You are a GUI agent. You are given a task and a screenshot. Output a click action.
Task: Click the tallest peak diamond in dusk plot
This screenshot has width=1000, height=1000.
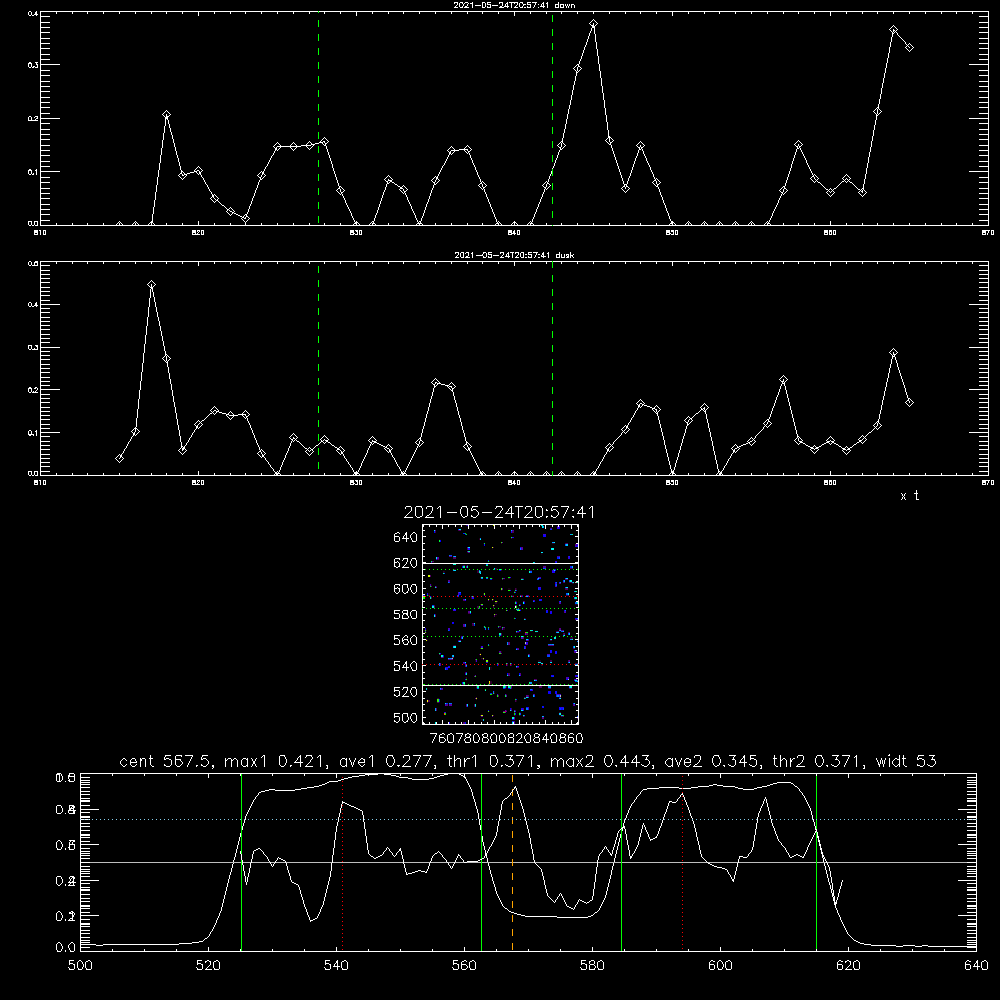(x=151, y=284)
